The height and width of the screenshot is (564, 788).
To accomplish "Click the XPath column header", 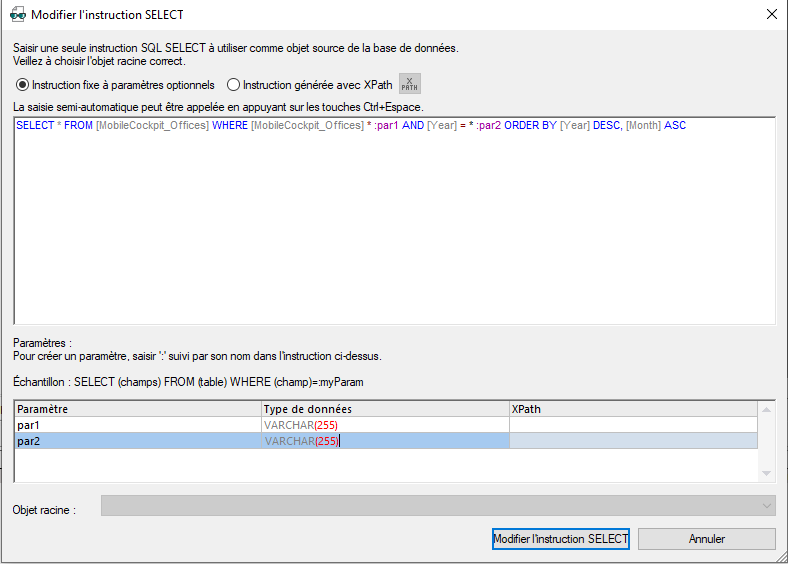I will pos(632,409).
